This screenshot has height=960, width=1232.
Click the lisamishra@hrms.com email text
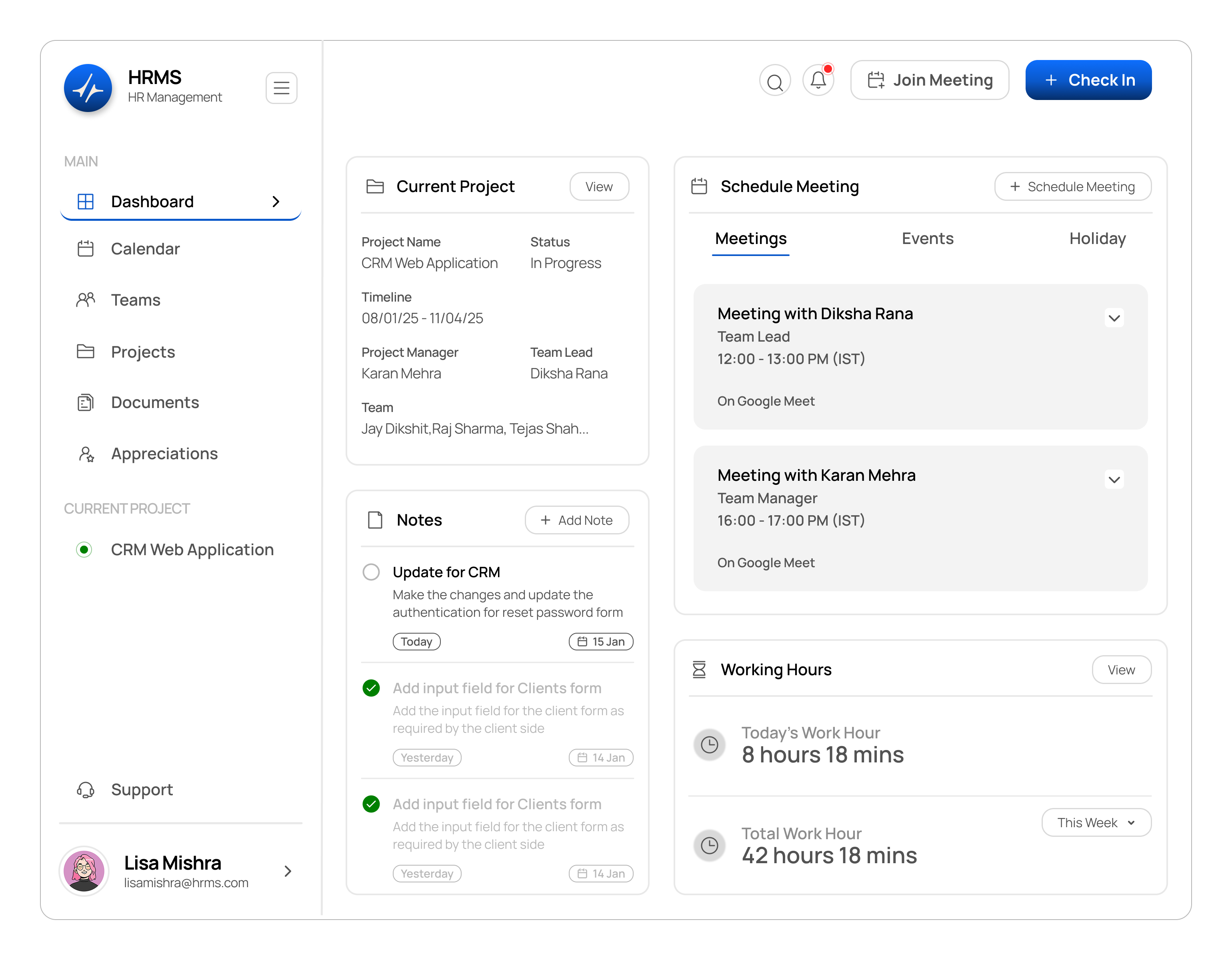tap(186, 883)
